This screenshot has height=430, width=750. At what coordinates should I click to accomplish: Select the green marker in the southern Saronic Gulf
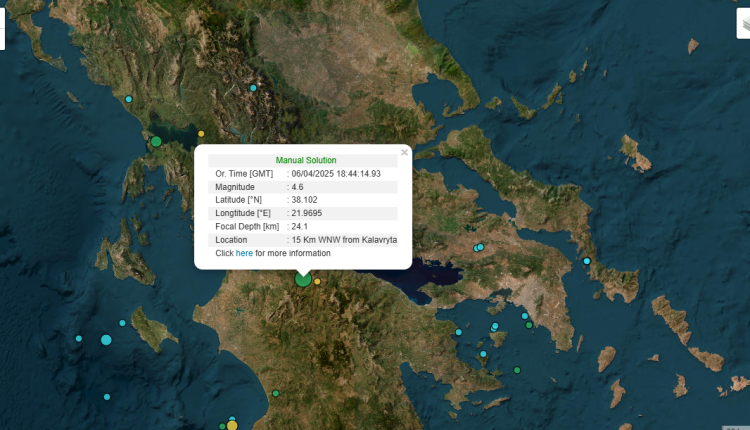click(x=517, y=370)
